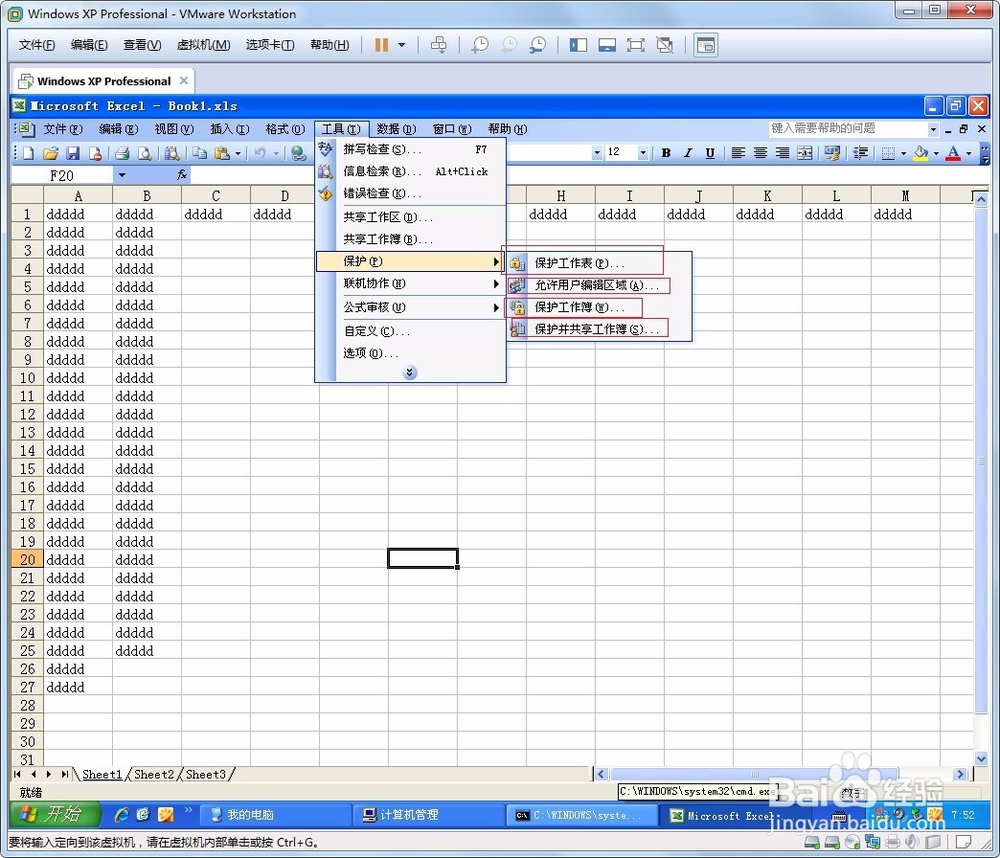Click the fx Insert Function button

click(x=182, y=175)
